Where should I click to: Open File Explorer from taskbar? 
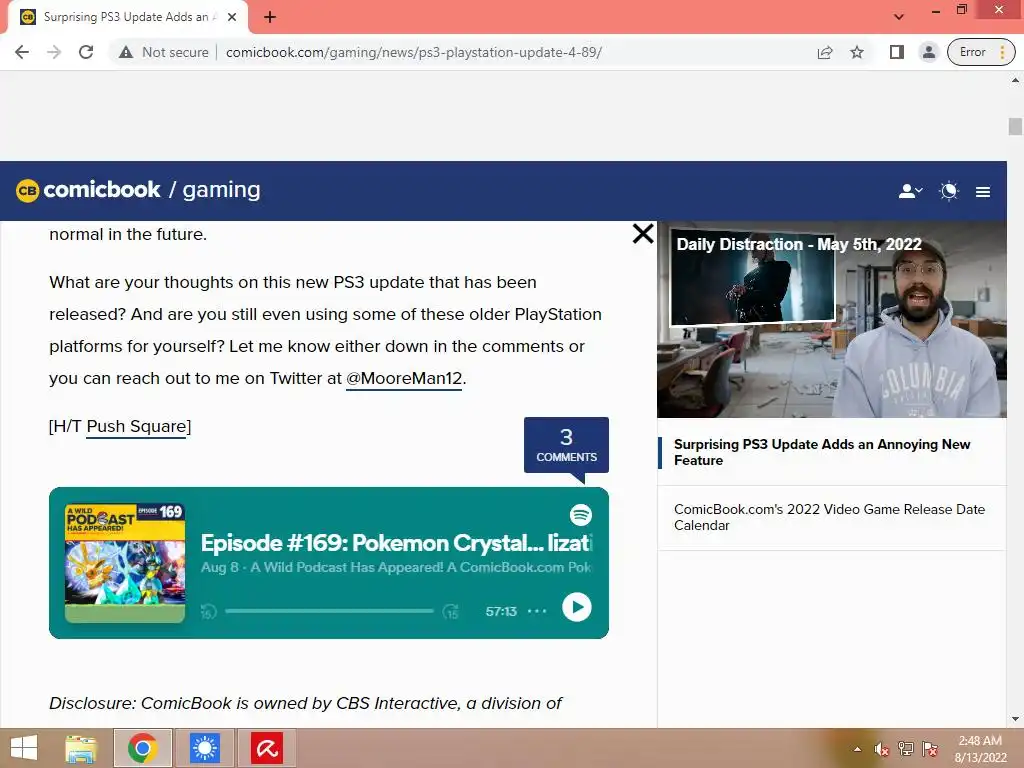[81, 748]
